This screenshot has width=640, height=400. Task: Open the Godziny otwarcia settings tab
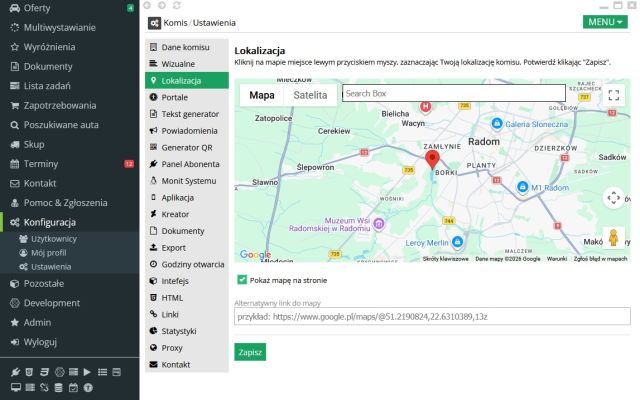coord(190,264)
